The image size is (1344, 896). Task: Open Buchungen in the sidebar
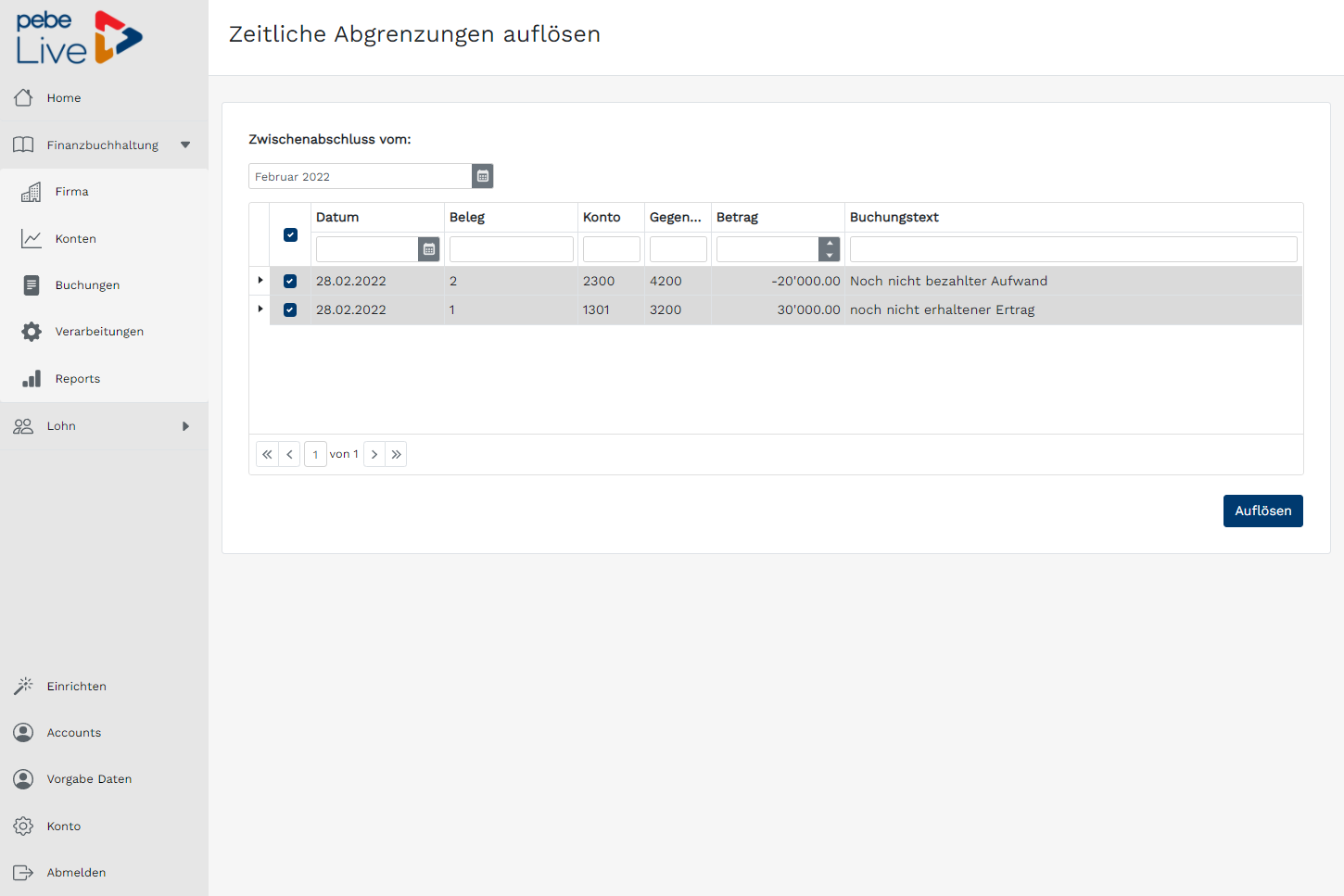tap(87, 285)
